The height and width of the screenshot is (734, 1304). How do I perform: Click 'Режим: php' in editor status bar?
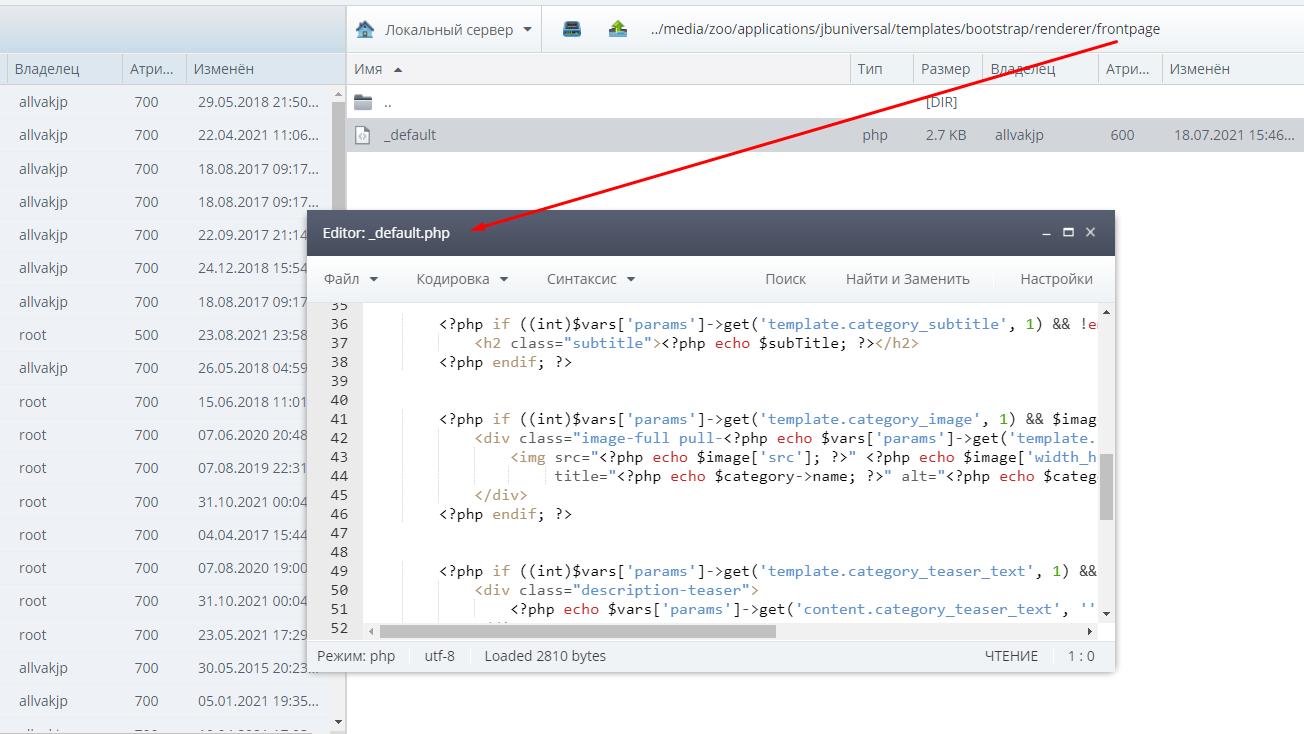(356, 656)
